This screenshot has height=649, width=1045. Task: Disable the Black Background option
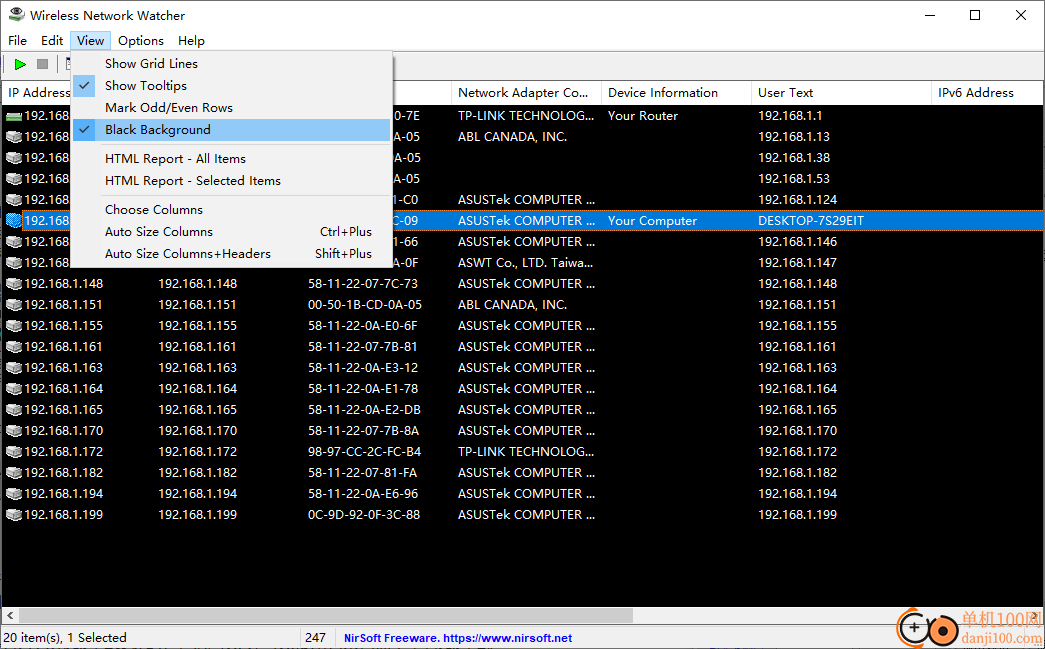(231, 130)
